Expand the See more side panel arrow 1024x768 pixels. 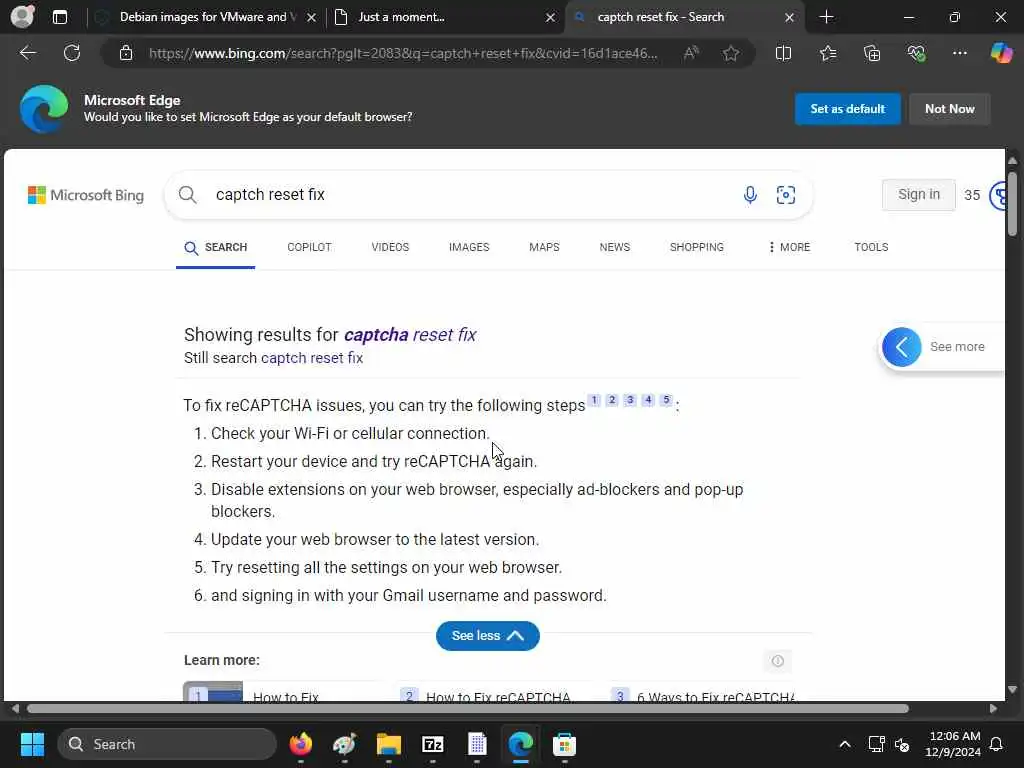[901, 347]
